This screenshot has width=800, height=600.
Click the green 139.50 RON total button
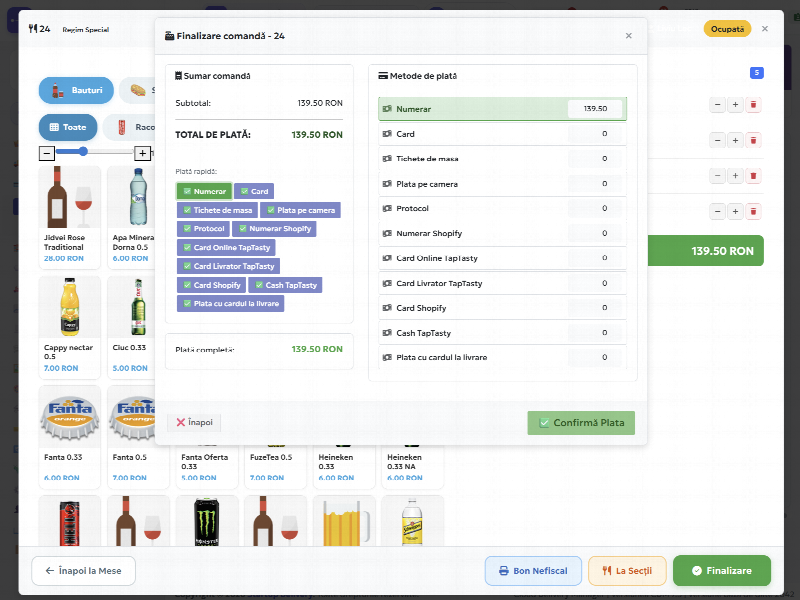pyautogui.click(x=706, y=251)
